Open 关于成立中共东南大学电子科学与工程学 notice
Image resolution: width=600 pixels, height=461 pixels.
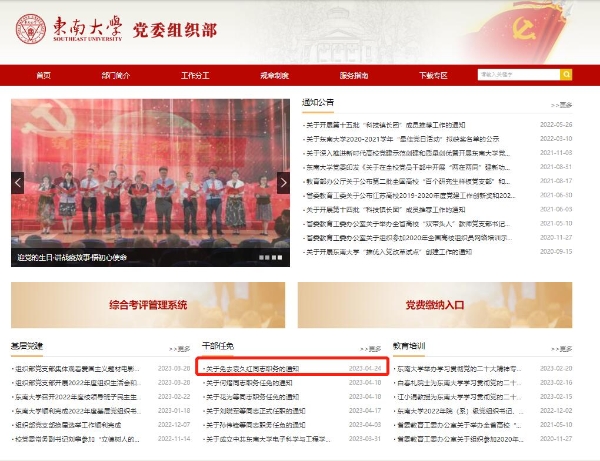[x=268, y=439]
